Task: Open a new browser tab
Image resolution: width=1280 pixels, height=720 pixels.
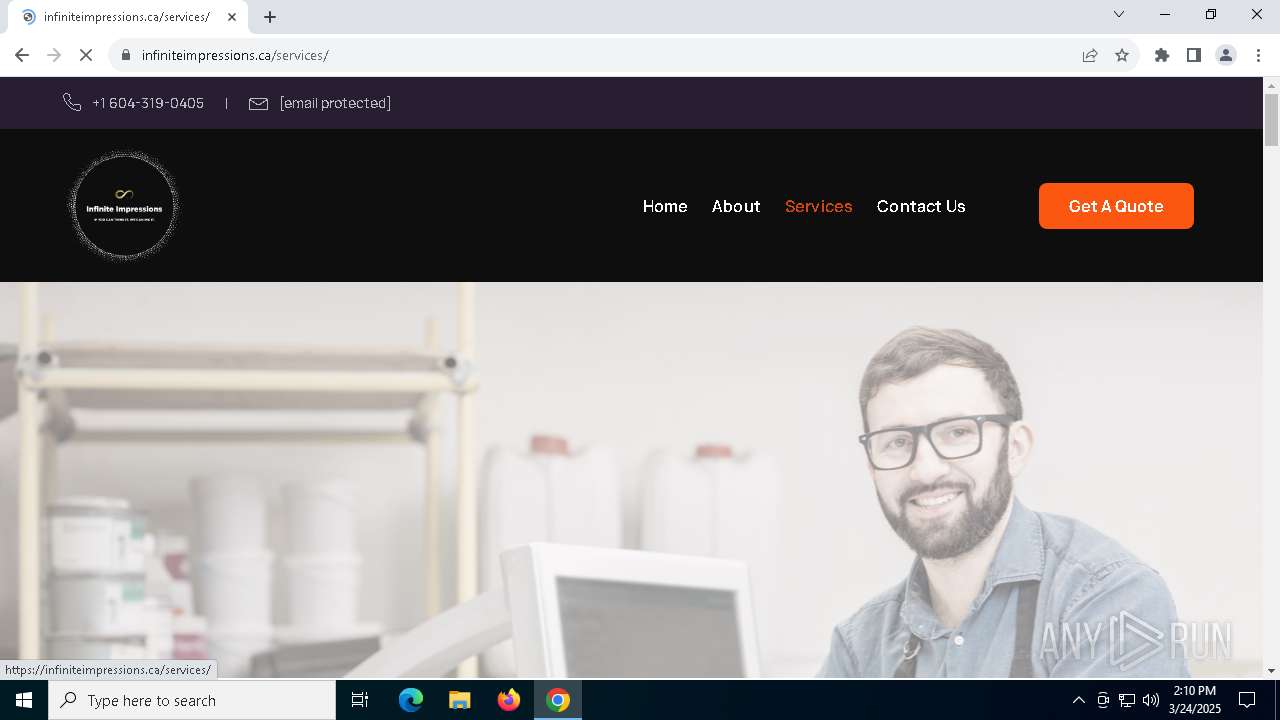Action: click(x=270, y=17)
